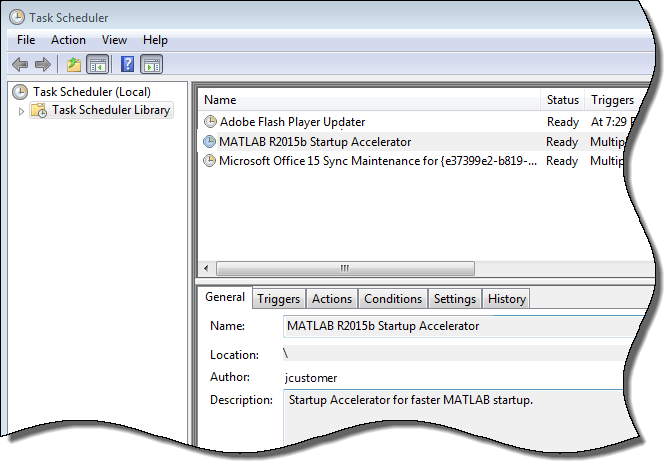Click the MATLAB R2015b Startup Accelerator task icon
This screenshot has width=672, height=469.
[209, 141]
